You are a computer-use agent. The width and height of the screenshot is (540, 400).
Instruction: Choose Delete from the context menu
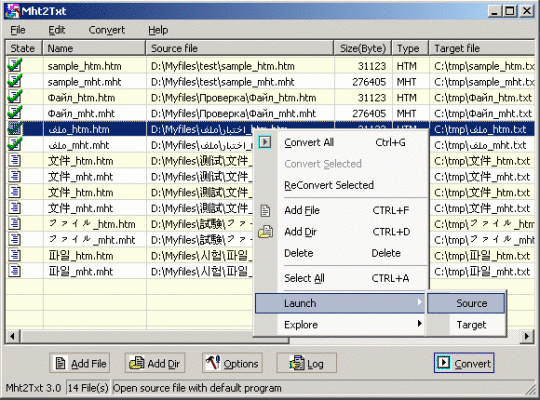340,253
